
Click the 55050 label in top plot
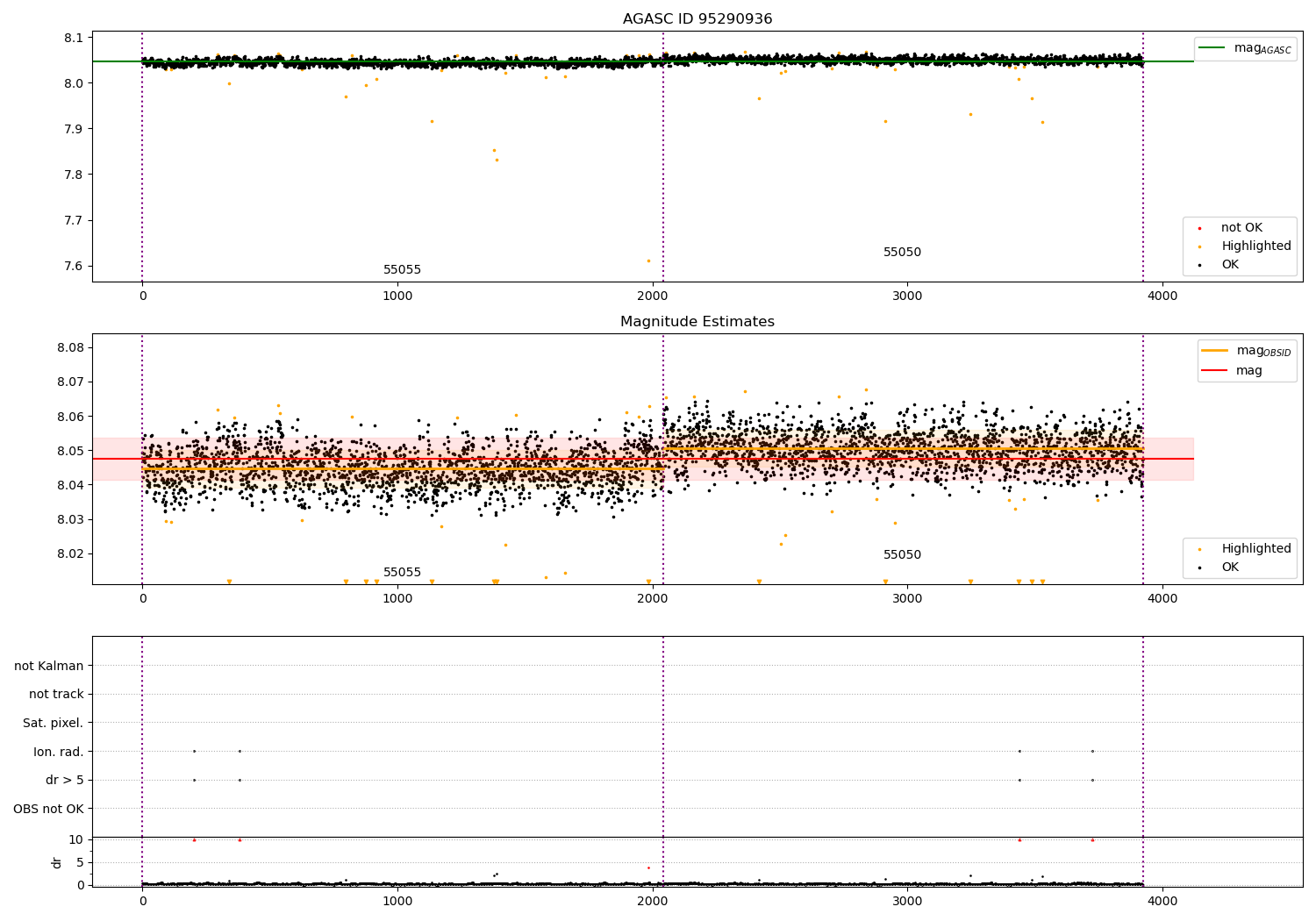coord(902,253)
